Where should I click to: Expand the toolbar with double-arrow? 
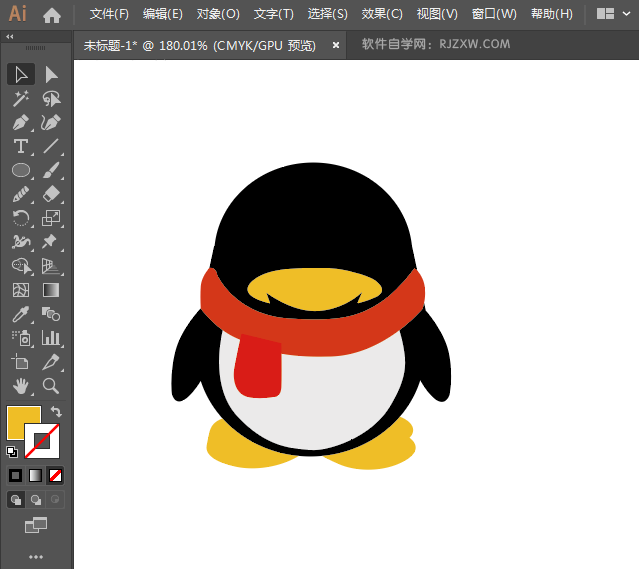10,37
